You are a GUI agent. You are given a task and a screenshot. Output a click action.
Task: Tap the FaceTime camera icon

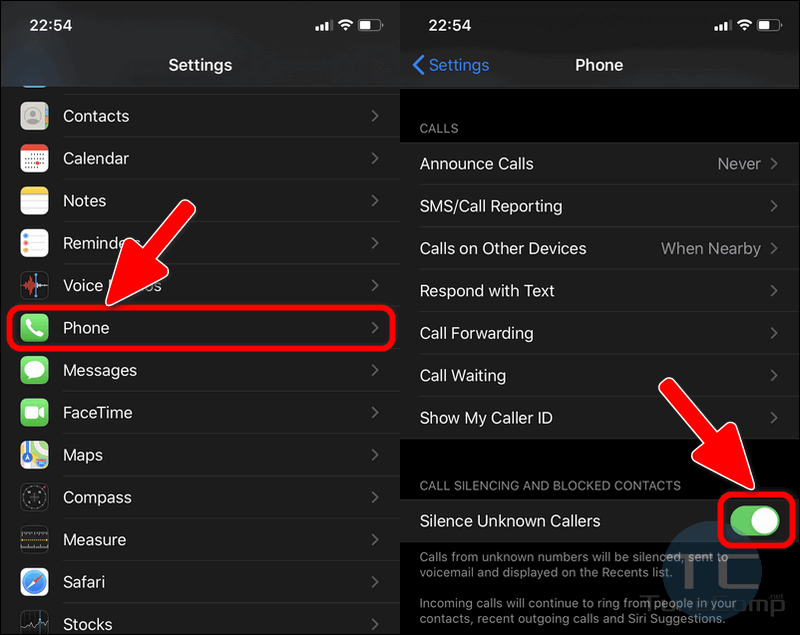tap(34, 412)
